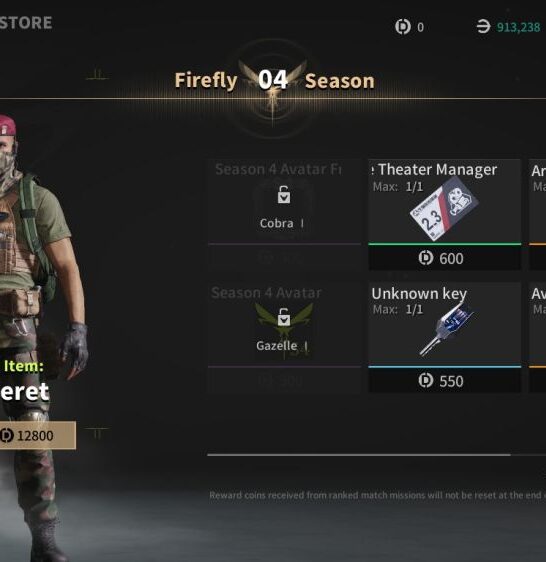Click the soldier character preview model
Screen dimensions: 546x562
pos(38,323)
